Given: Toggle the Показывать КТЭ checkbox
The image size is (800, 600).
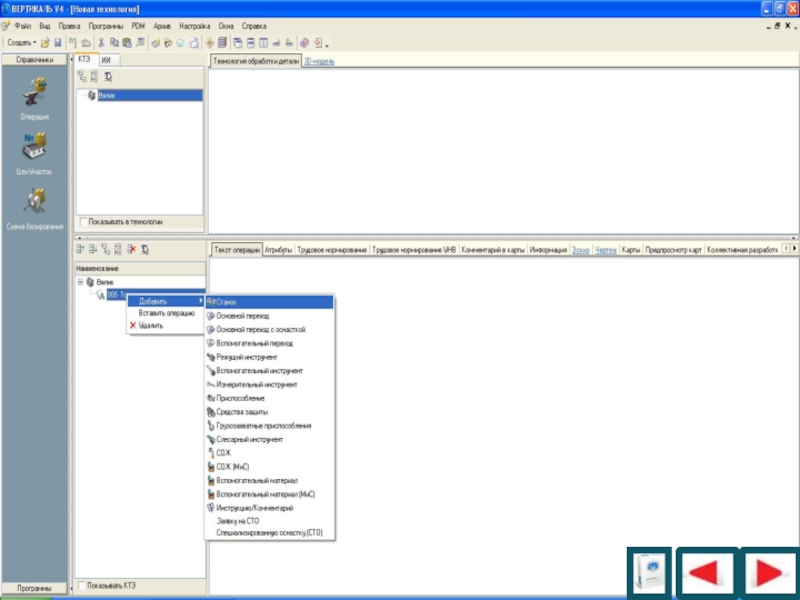Looking at the screenshot, I should (83, 585).
